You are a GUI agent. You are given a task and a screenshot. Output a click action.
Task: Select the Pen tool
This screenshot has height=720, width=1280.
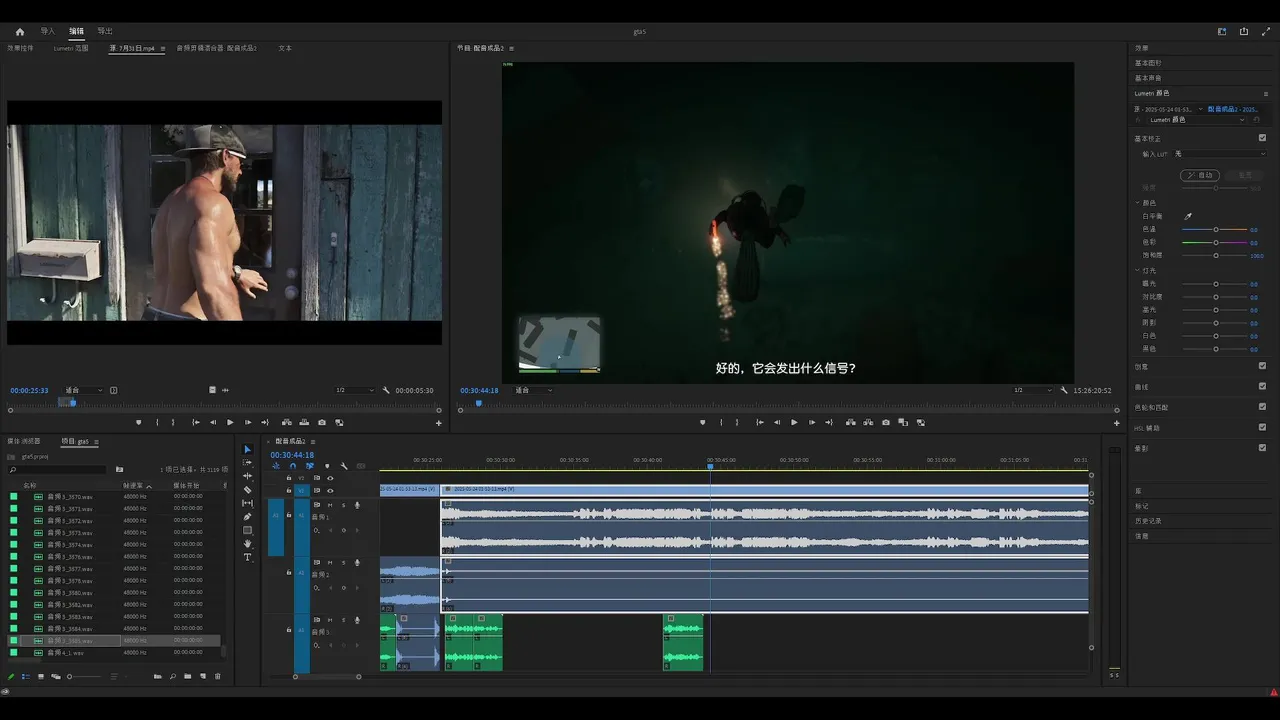(x=248, y=517)
